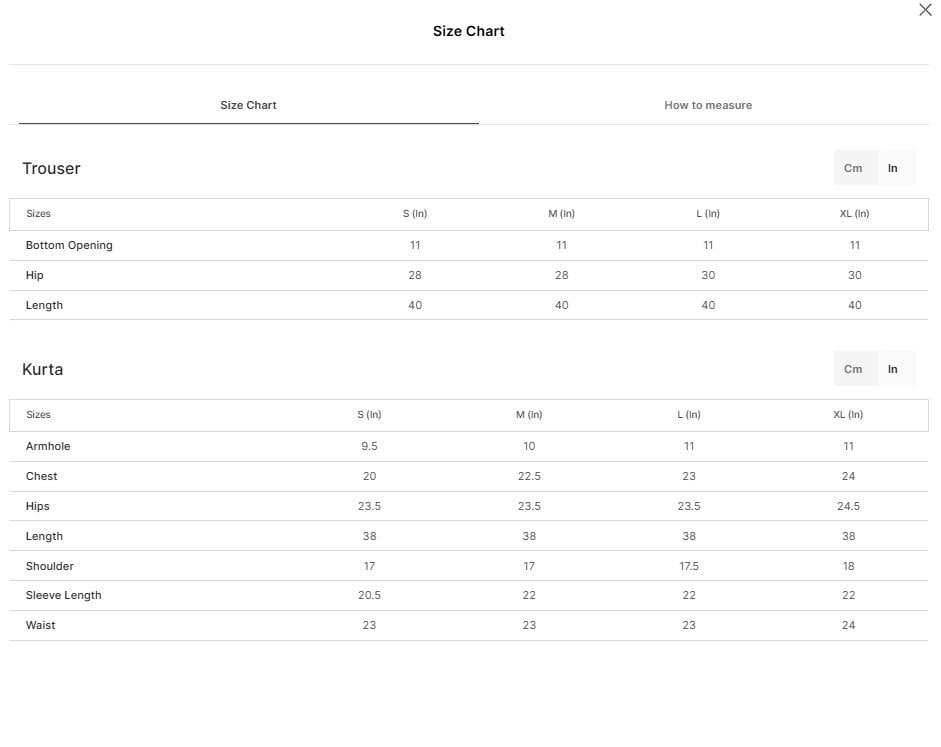Screen dimensions: 941x747
Task: Toggle Trouser measurements to In
Action: (x=892, y=168)
